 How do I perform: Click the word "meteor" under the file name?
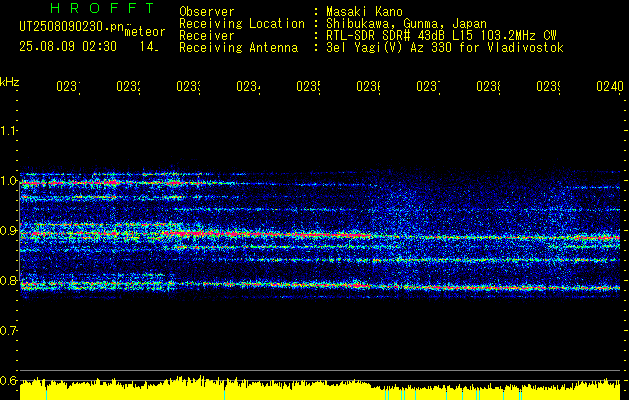click(145, 32)
